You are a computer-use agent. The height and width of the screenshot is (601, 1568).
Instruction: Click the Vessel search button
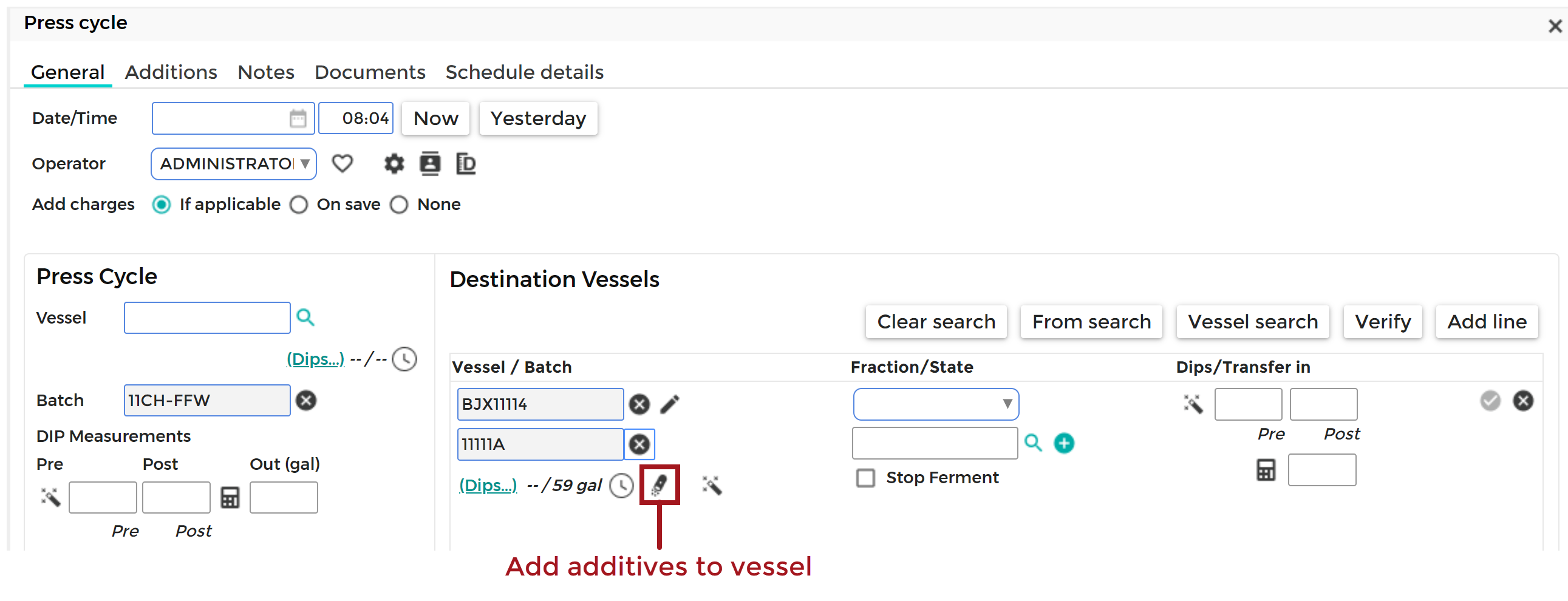click(1253, 322)
